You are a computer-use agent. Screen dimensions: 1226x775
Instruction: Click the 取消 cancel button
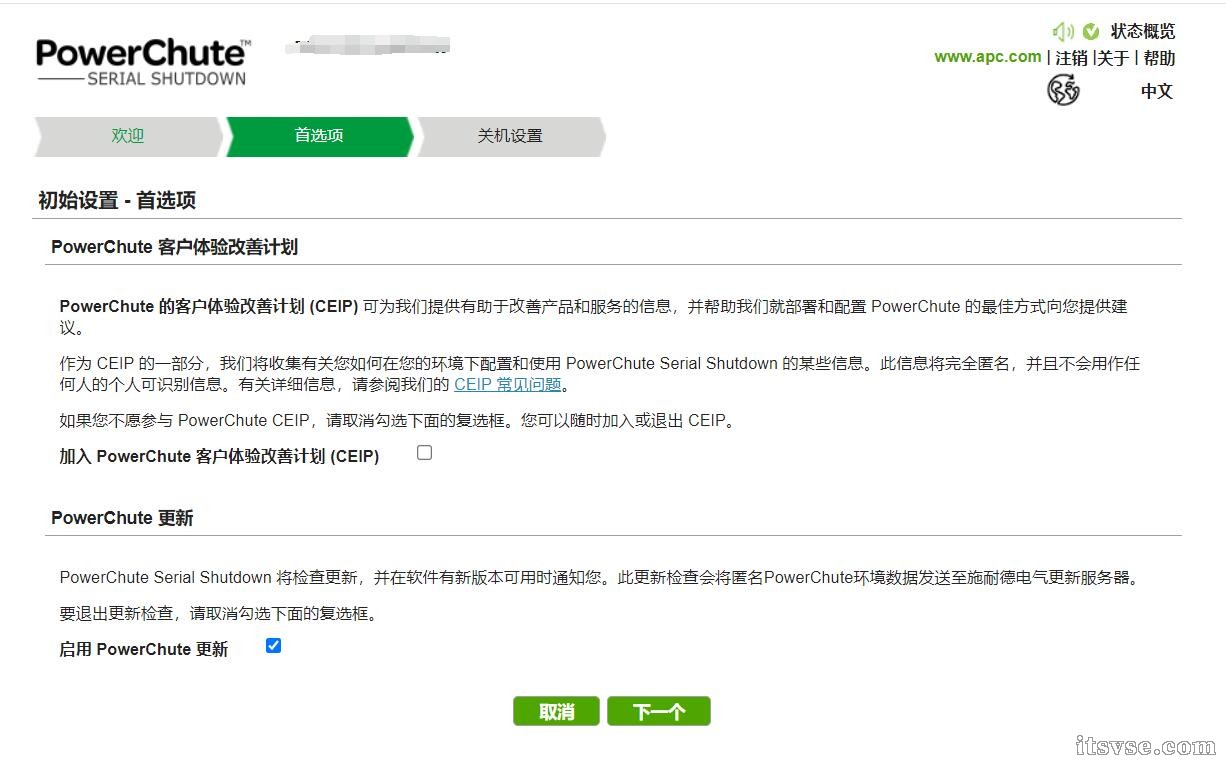pyautogui.click(x=556, y=711)
